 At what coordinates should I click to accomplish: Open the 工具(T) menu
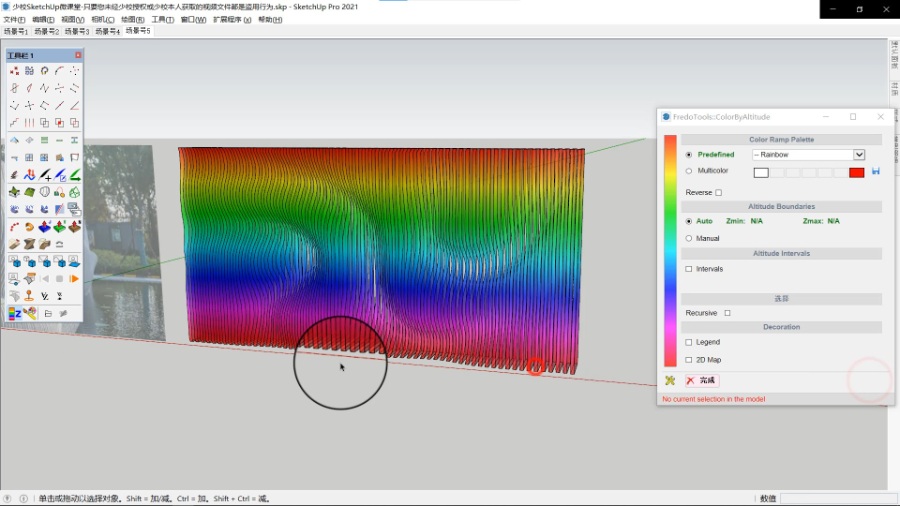(162, 20)
